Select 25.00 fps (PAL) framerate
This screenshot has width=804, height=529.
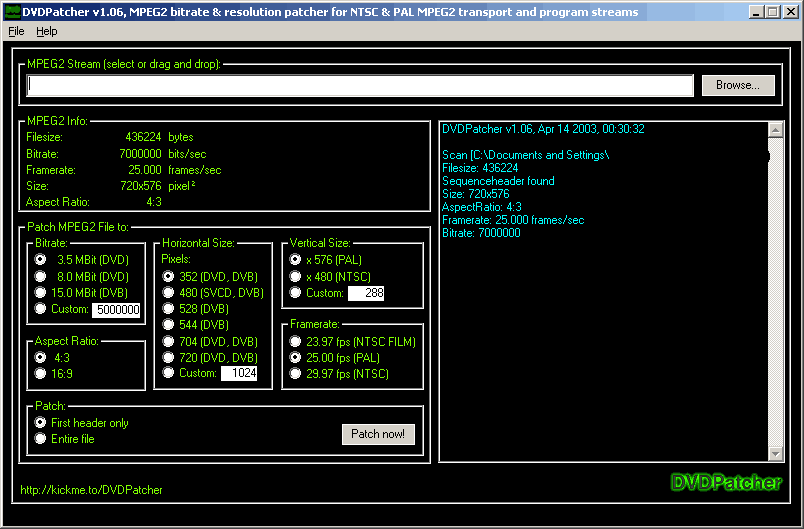tap(295, 357)
